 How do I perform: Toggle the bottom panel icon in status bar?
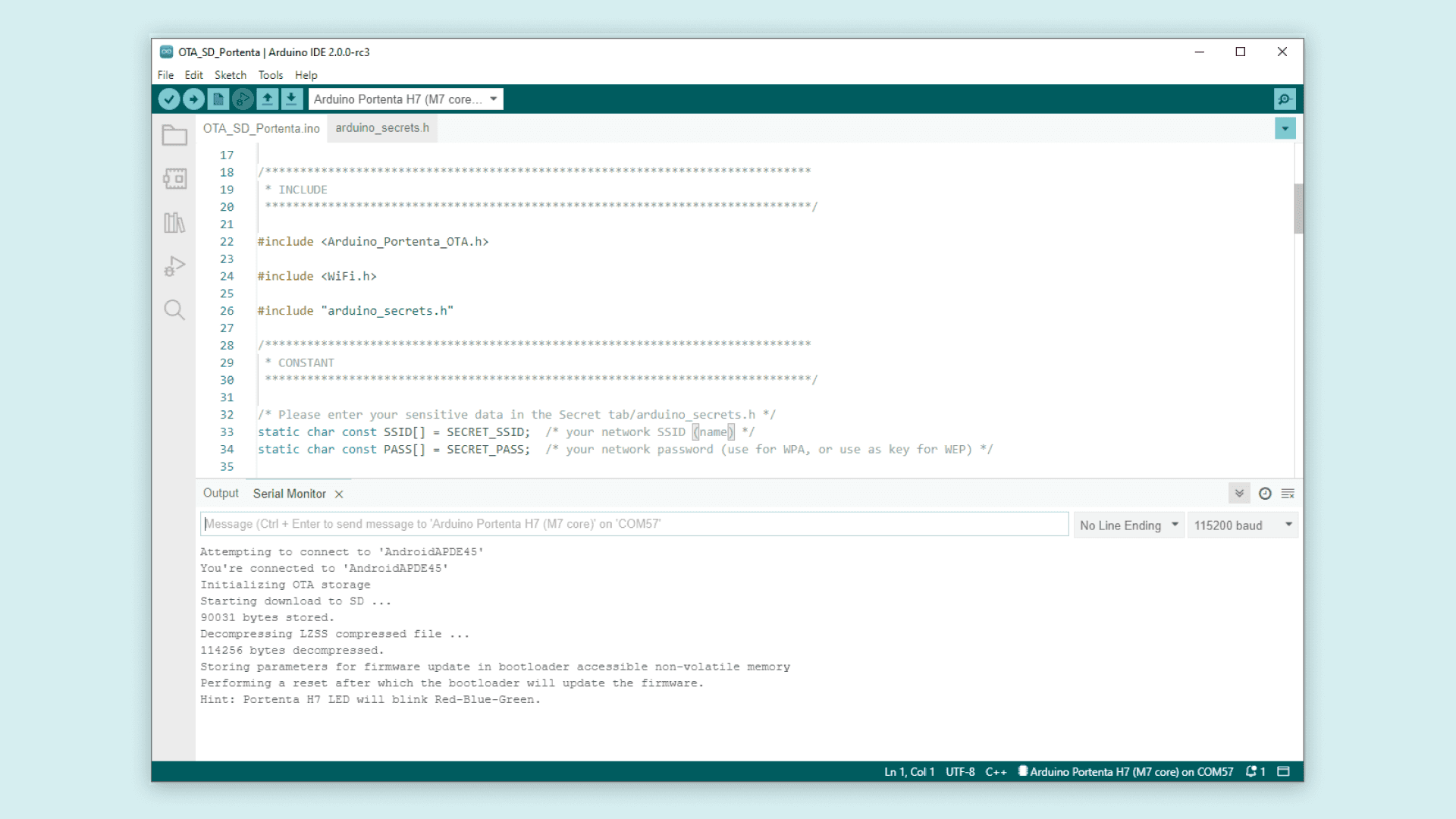coord(1283,771)
